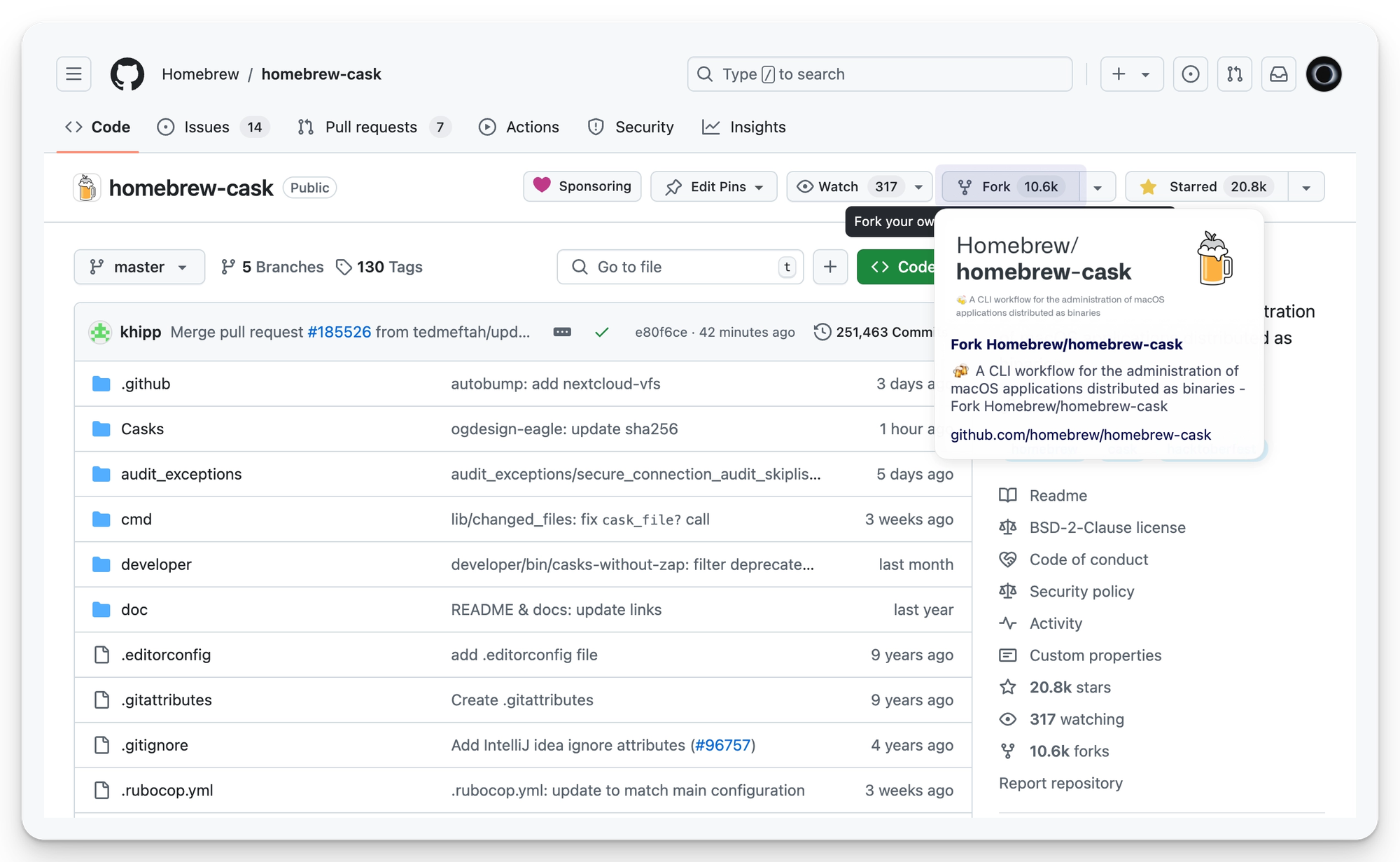
Task: Click the add file plus button
Action: (x=830, y=267)
